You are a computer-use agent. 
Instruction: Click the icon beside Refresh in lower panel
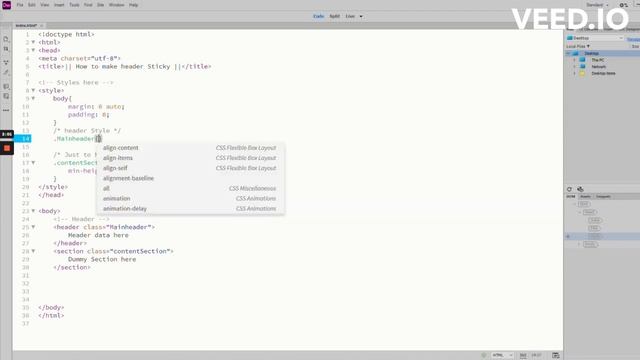[x=580, y=189]
